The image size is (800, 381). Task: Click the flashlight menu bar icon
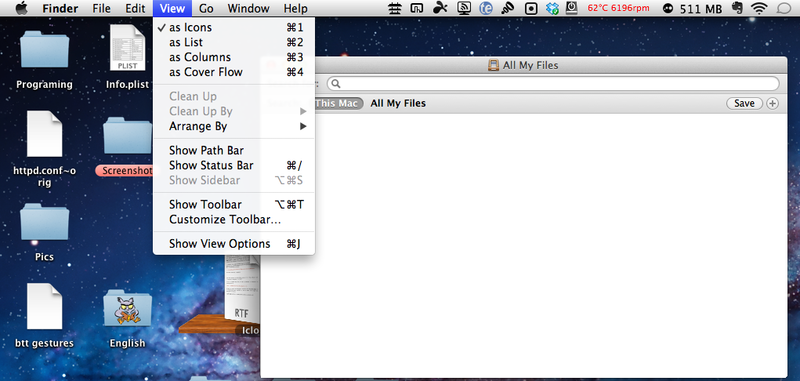tap(508, 8)
